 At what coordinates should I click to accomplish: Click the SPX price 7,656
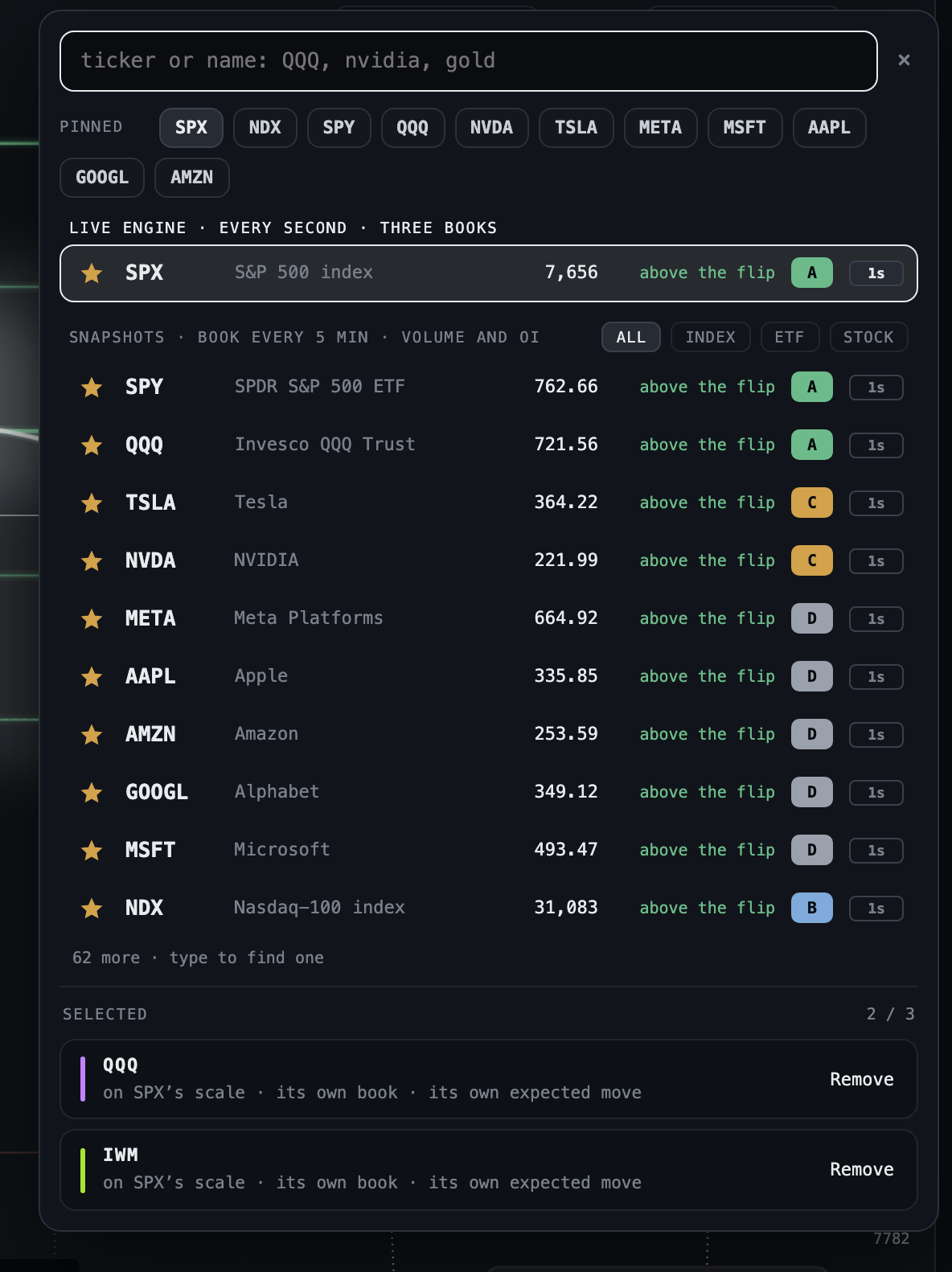click(572, 273)
